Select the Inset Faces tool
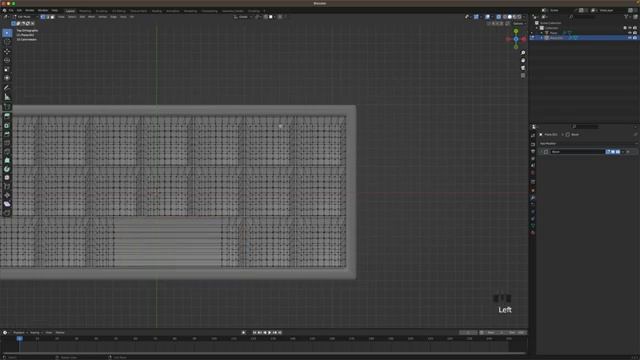The image size is (640, 360). pos(7,125)
